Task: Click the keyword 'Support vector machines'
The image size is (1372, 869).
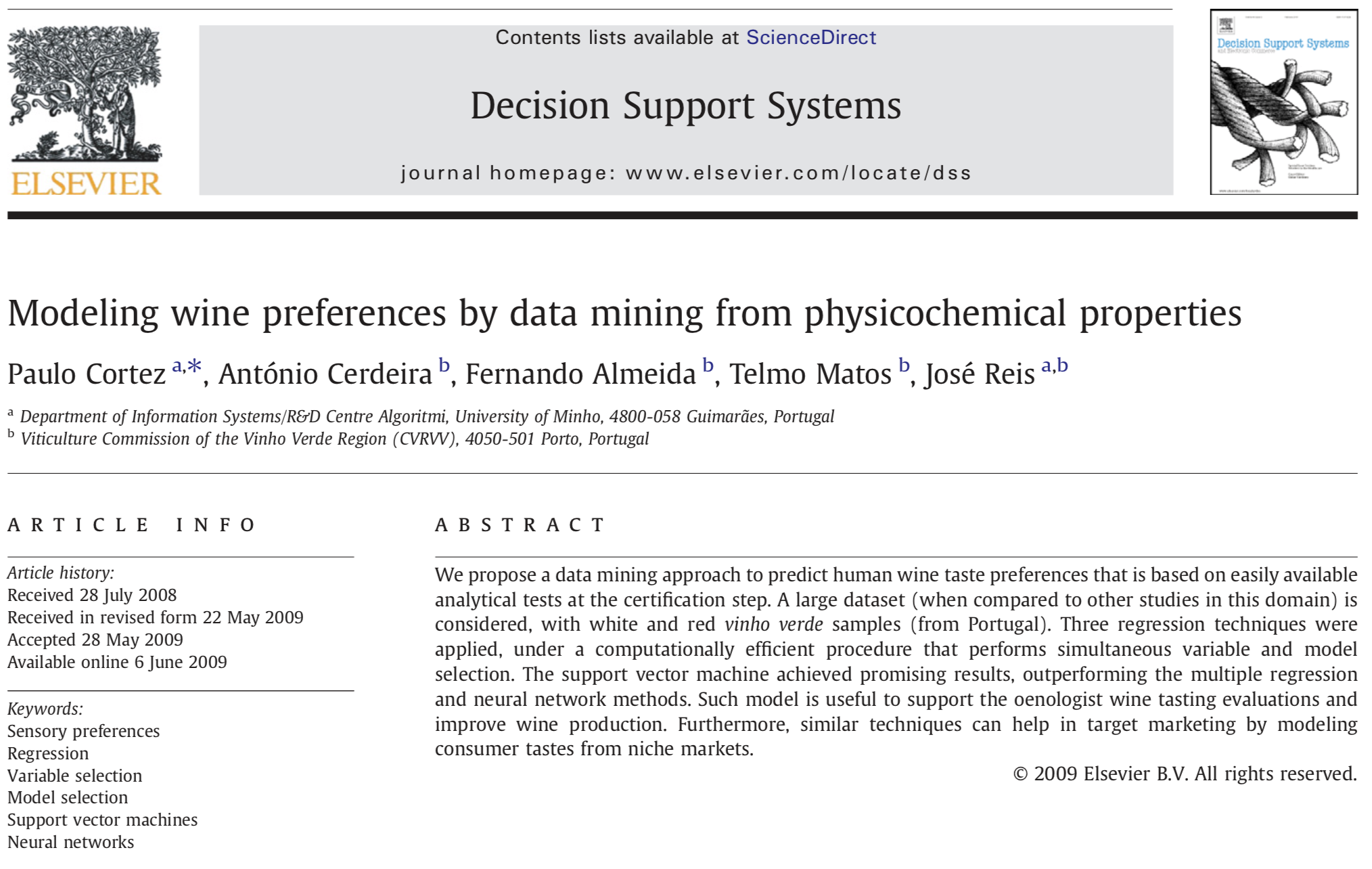Action: coord(102,820)
